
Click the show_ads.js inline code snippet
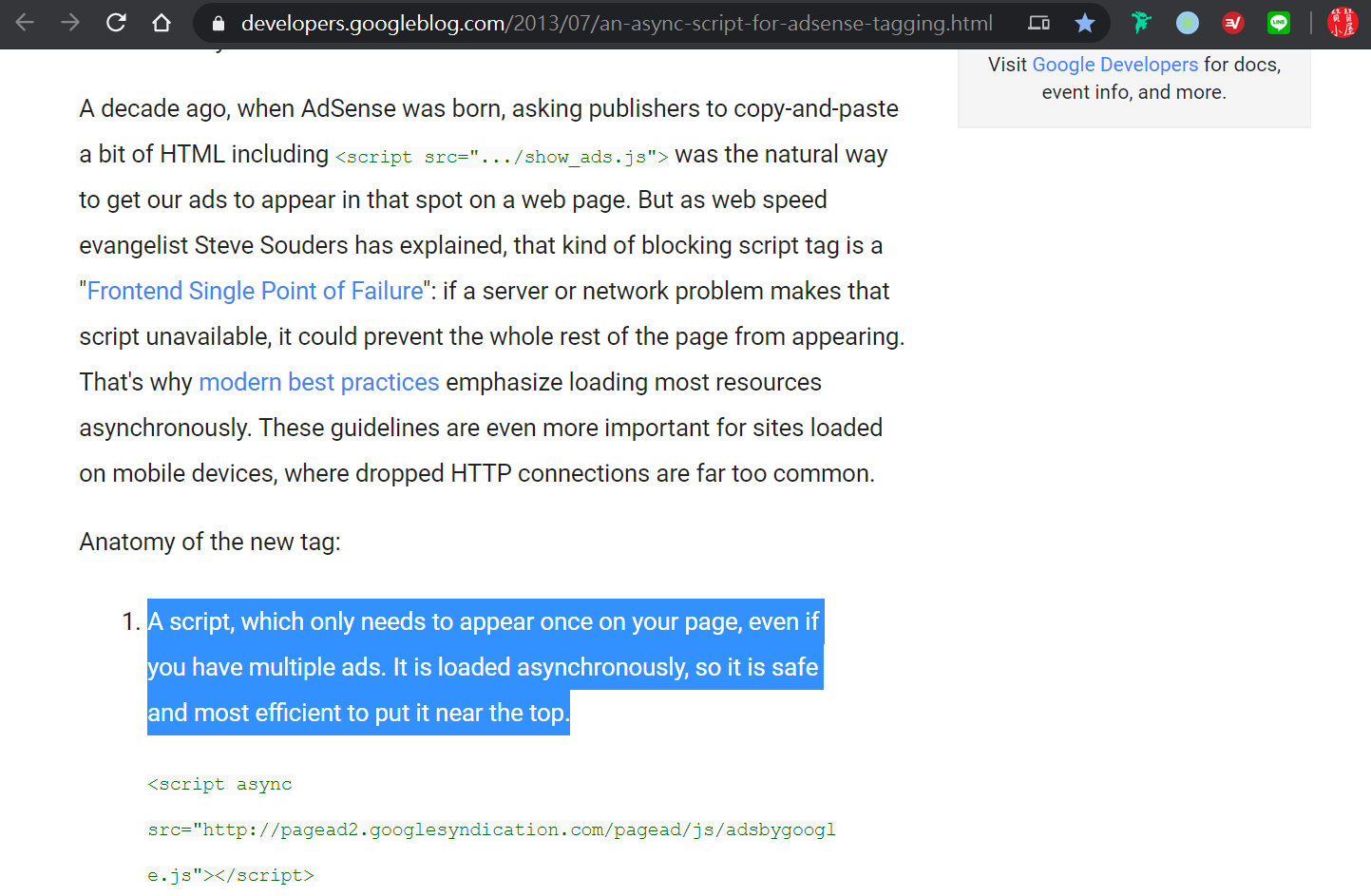point(502,157)
